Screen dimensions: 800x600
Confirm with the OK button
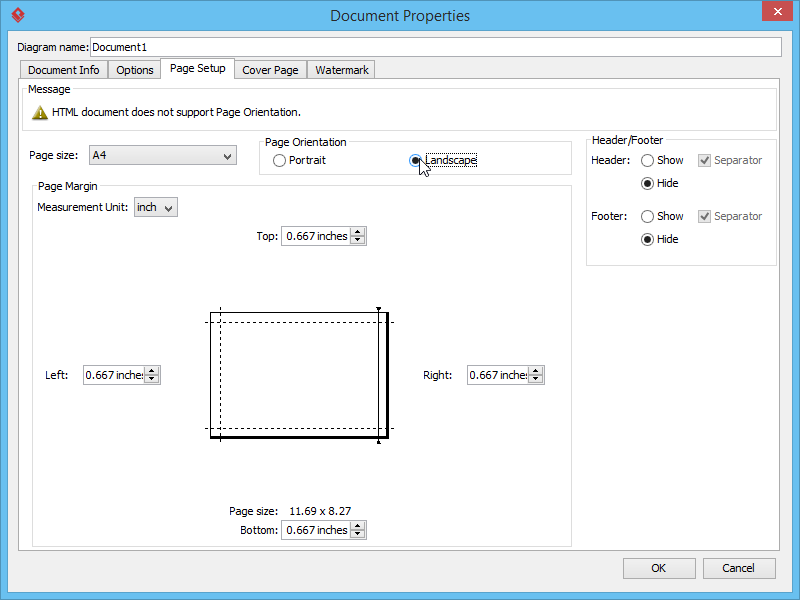(659, 568)
